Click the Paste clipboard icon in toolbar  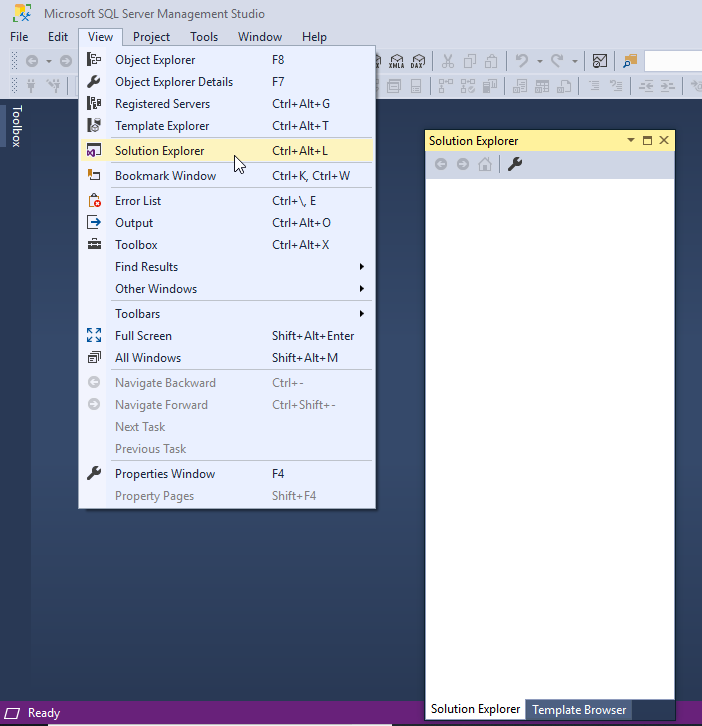(491, 61)
